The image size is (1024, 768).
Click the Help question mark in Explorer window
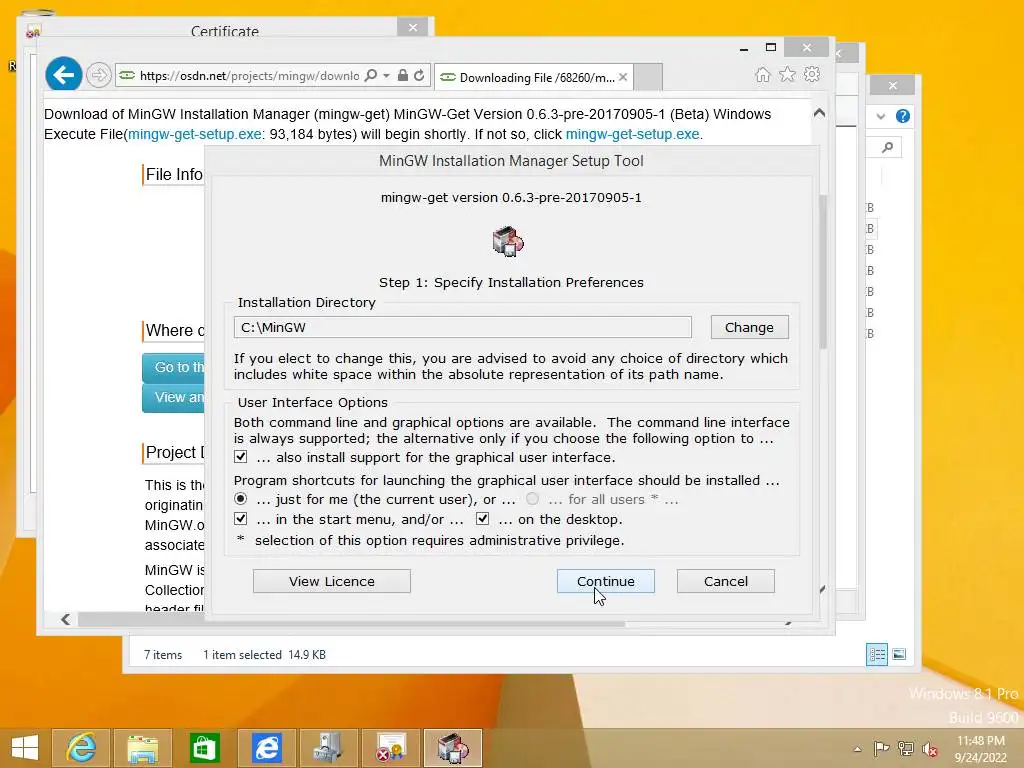[x=903, y=116]
